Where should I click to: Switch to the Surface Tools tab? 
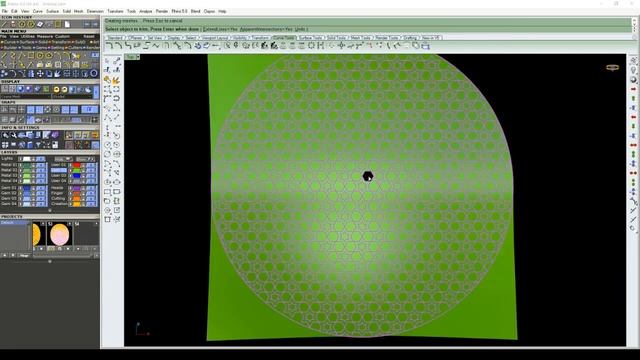tap(311, 38)
